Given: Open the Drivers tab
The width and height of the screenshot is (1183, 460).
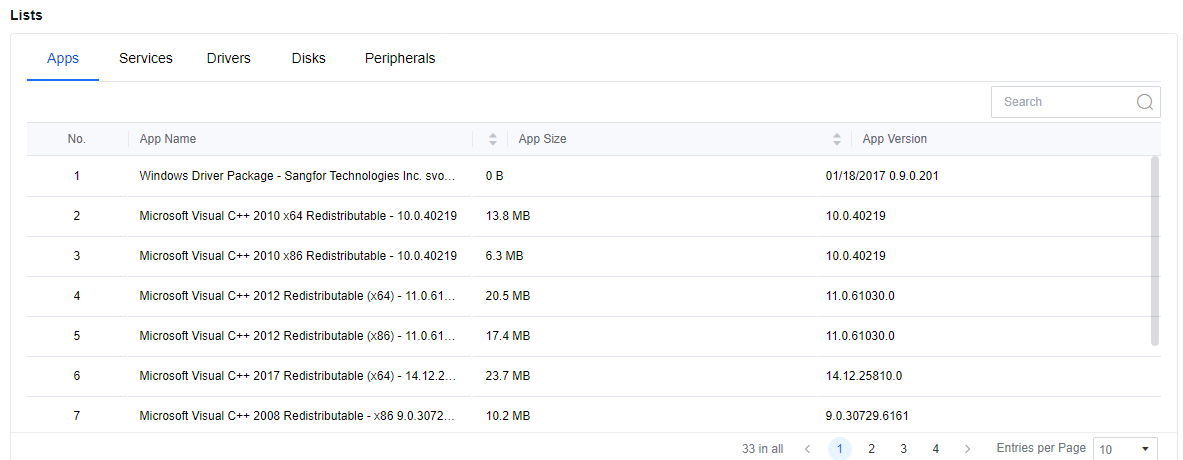Looking at the screenshot, I should click(229, 58).
